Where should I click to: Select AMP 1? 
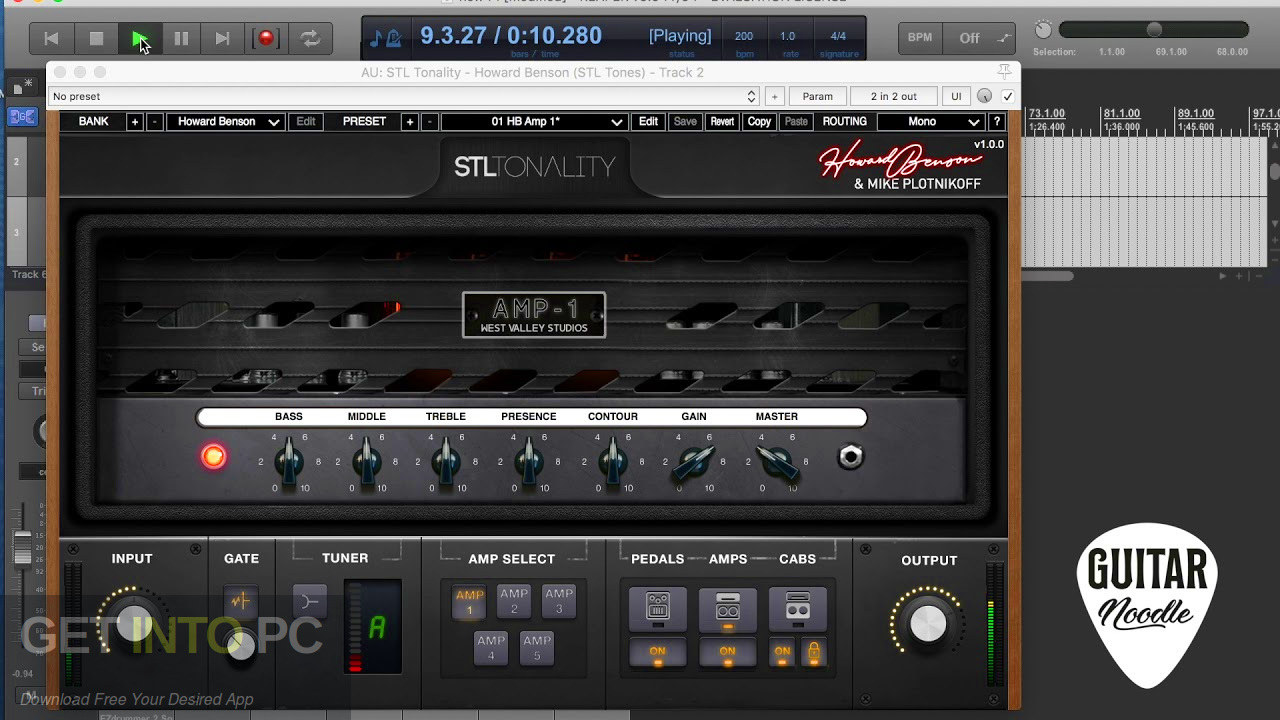[469, 601]
